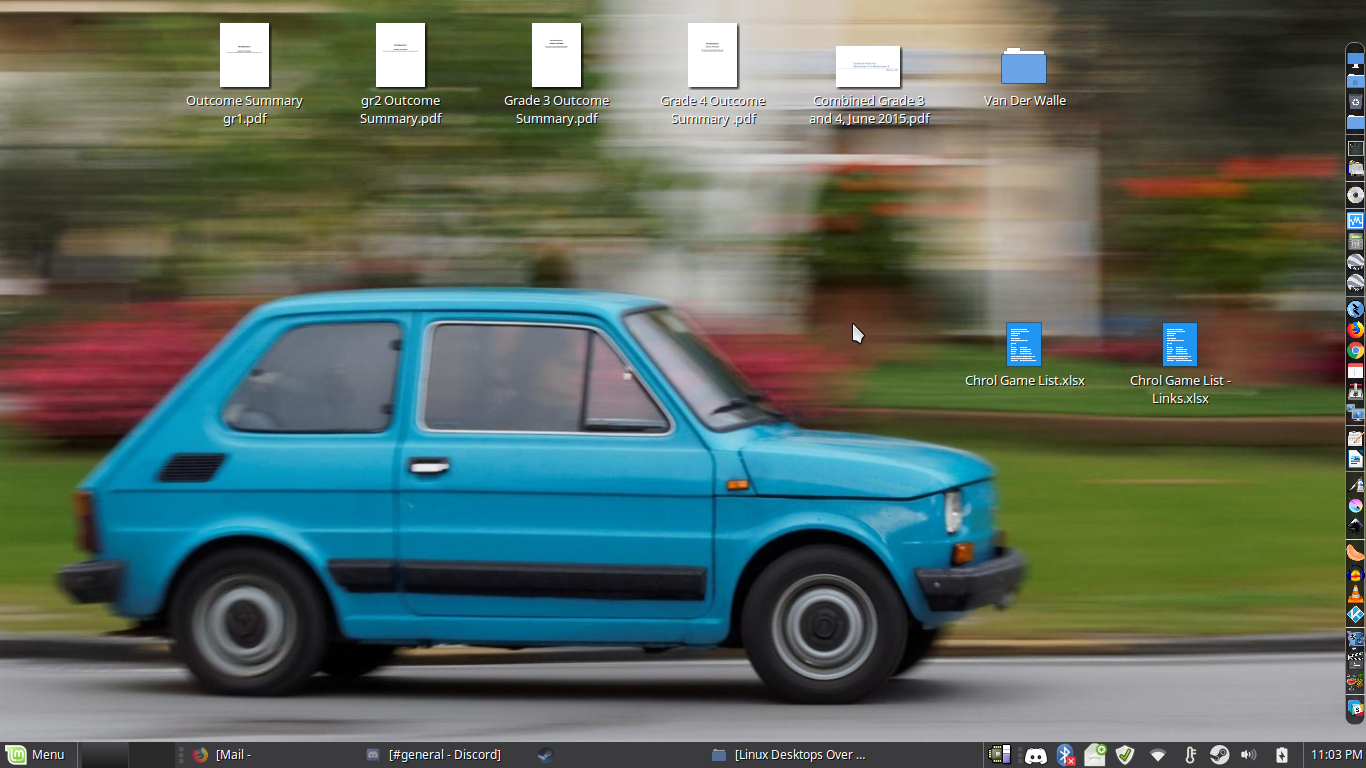Open the Steam window from the taskbar
Image resolution: width=1366 pixels, height=768 pixels.
click(x=615, y=755)
